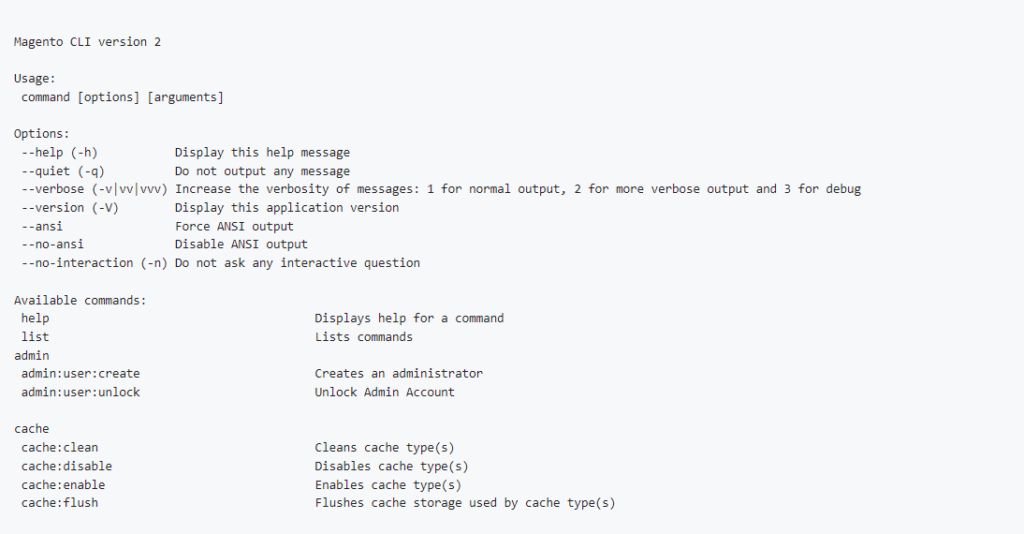Click "command [options] [arguments]" usage line
The image size is (1024, 534).
point(122,97)
